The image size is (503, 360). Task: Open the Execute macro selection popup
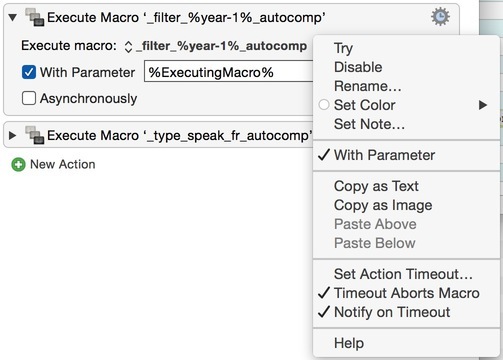pos(216,46)
